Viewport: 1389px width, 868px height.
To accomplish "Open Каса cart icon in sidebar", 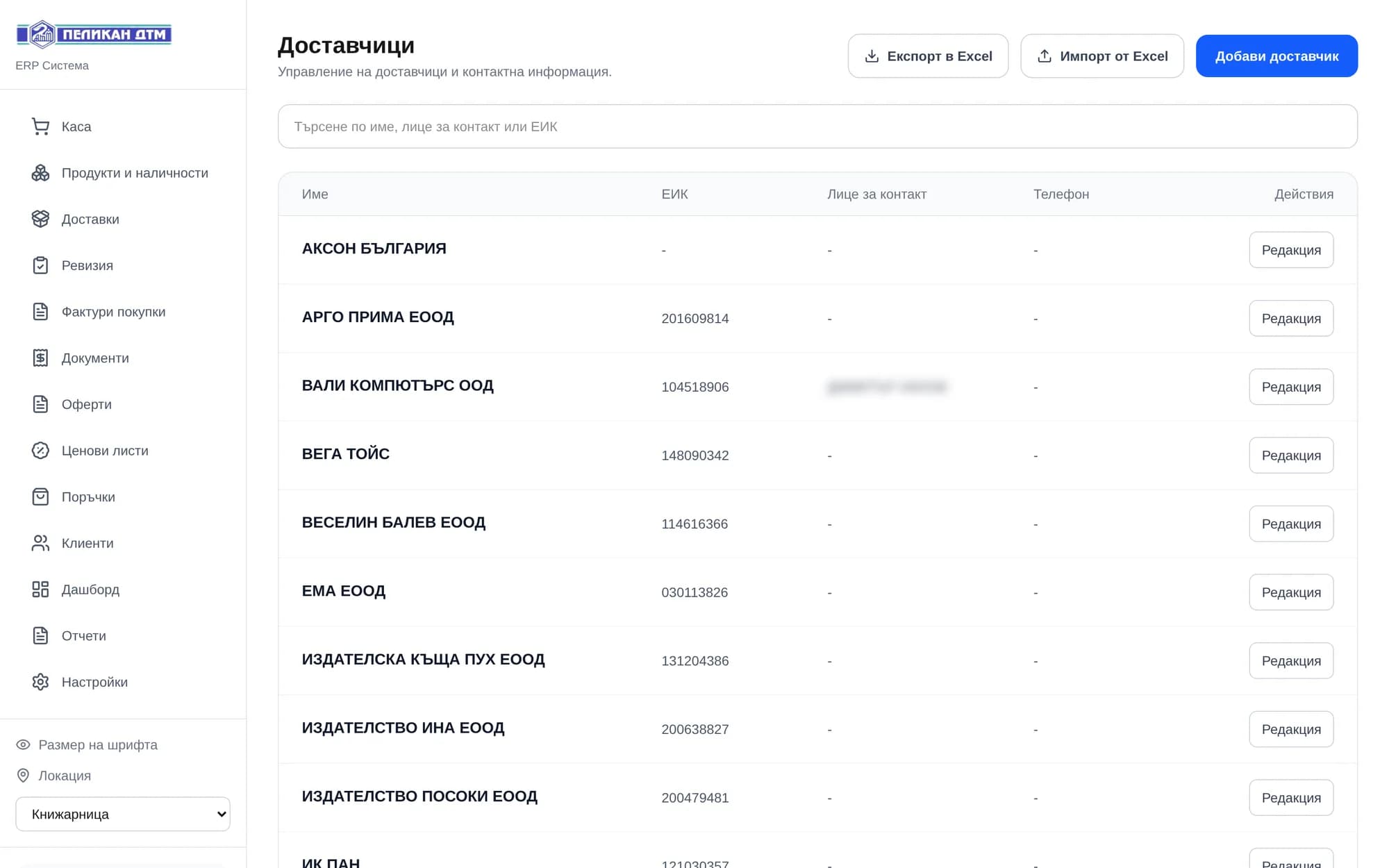I will (40, 126).
